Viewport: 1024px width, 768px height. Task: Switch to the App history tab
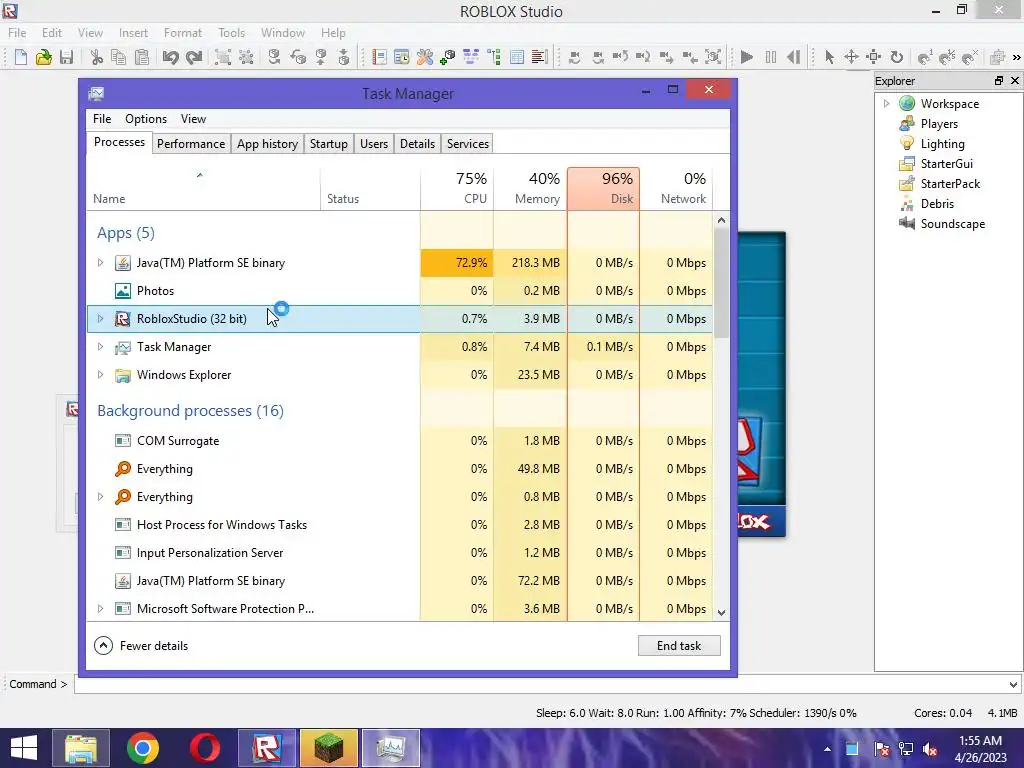(267, 144)
